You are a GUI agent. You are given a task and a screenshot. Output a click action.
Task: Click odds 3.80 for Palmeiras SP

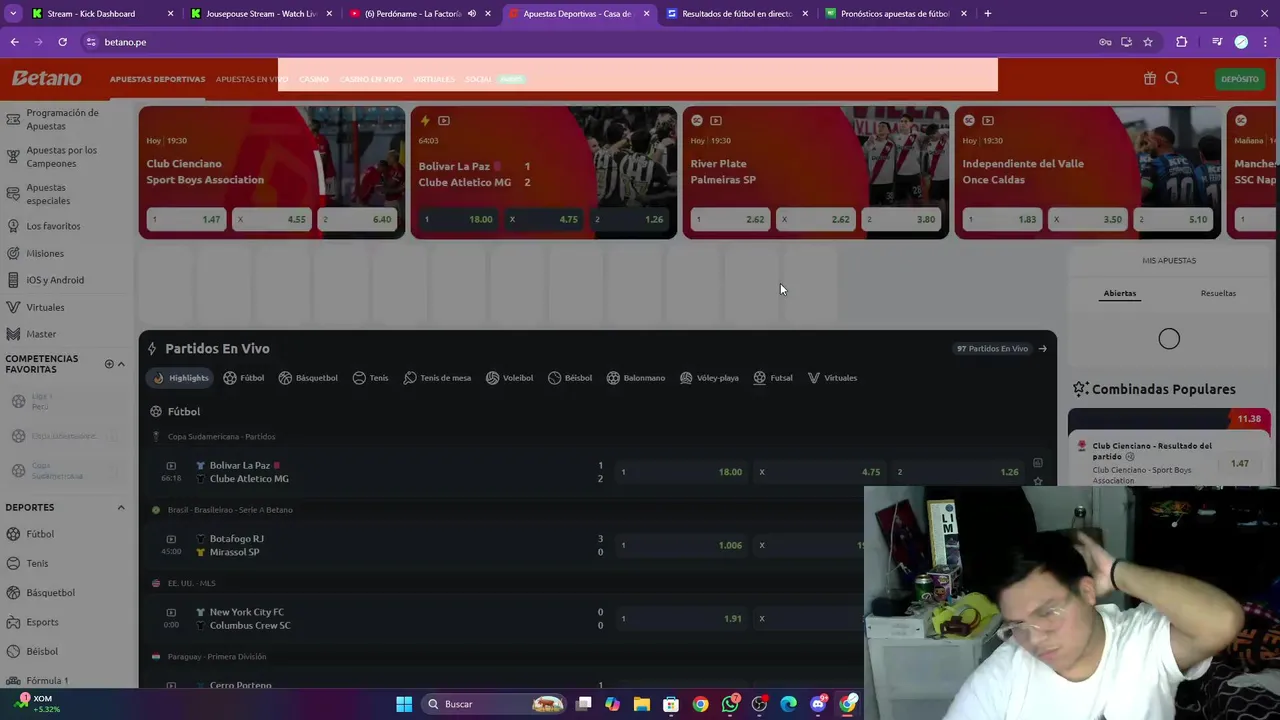901,219
